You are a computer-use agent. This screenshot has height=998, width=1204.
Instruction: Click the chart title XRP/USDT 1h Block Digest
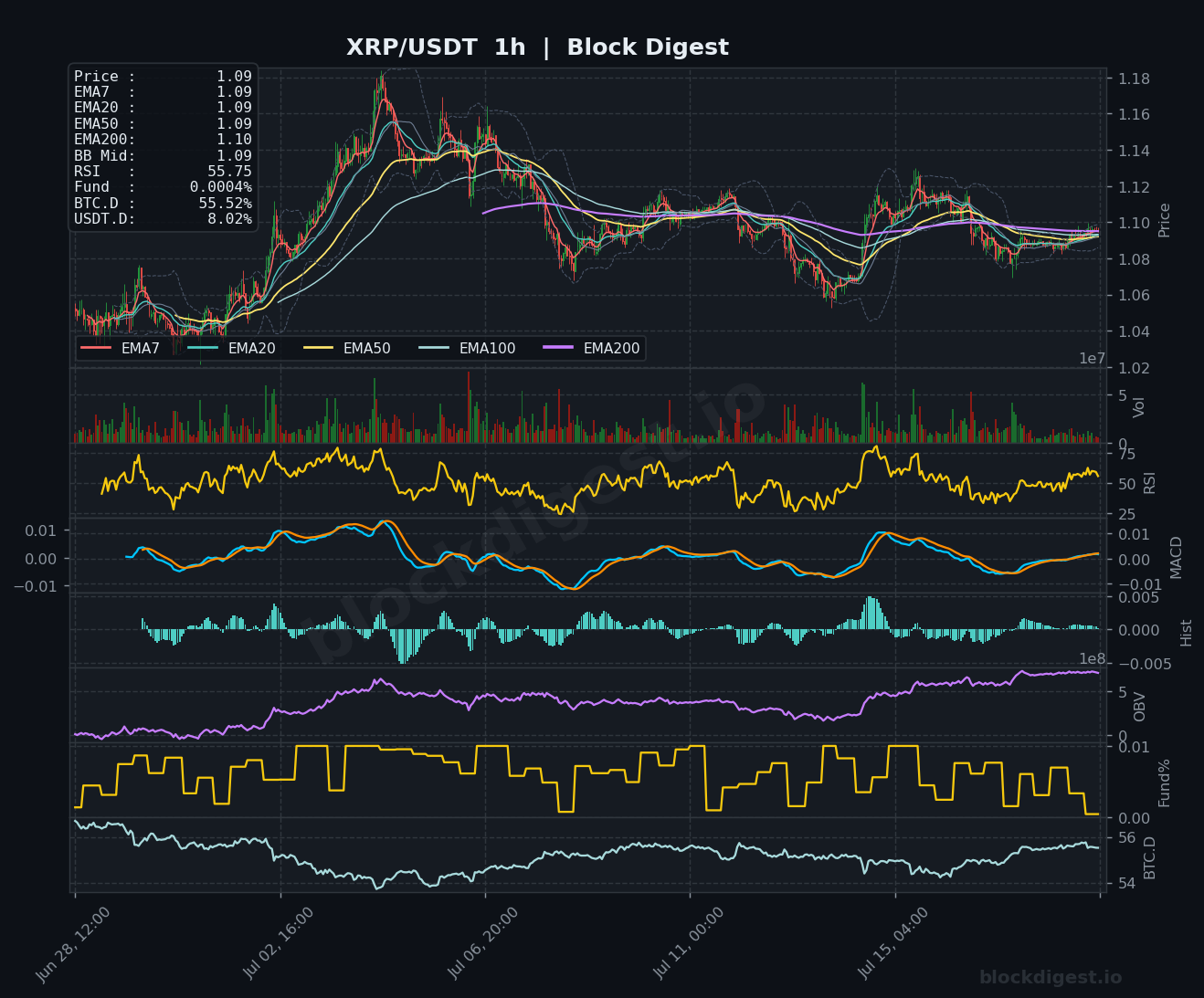point(537,47)
